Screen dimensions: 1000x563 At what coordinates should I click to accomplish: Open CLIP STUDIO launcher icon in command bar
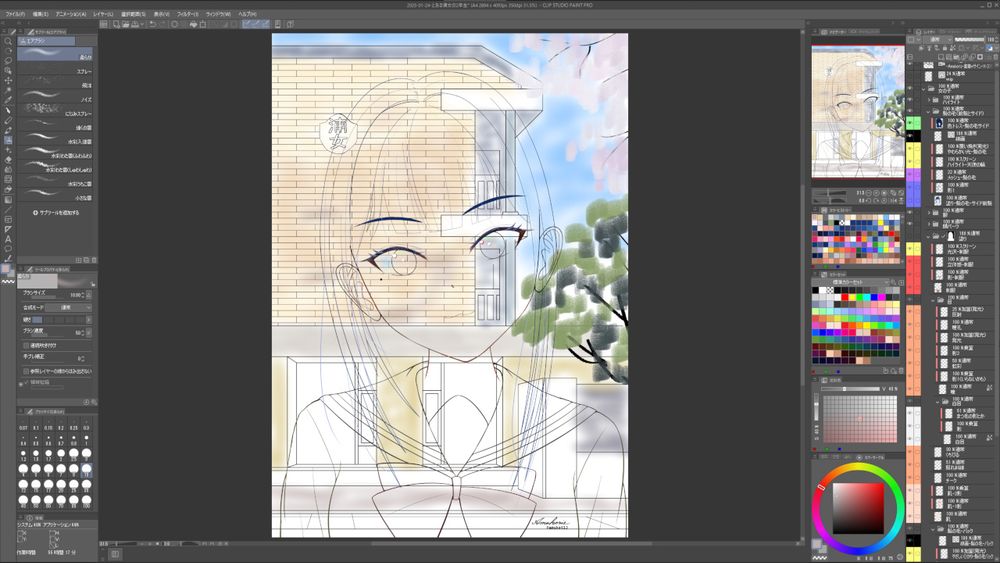(x=104, y=24)
